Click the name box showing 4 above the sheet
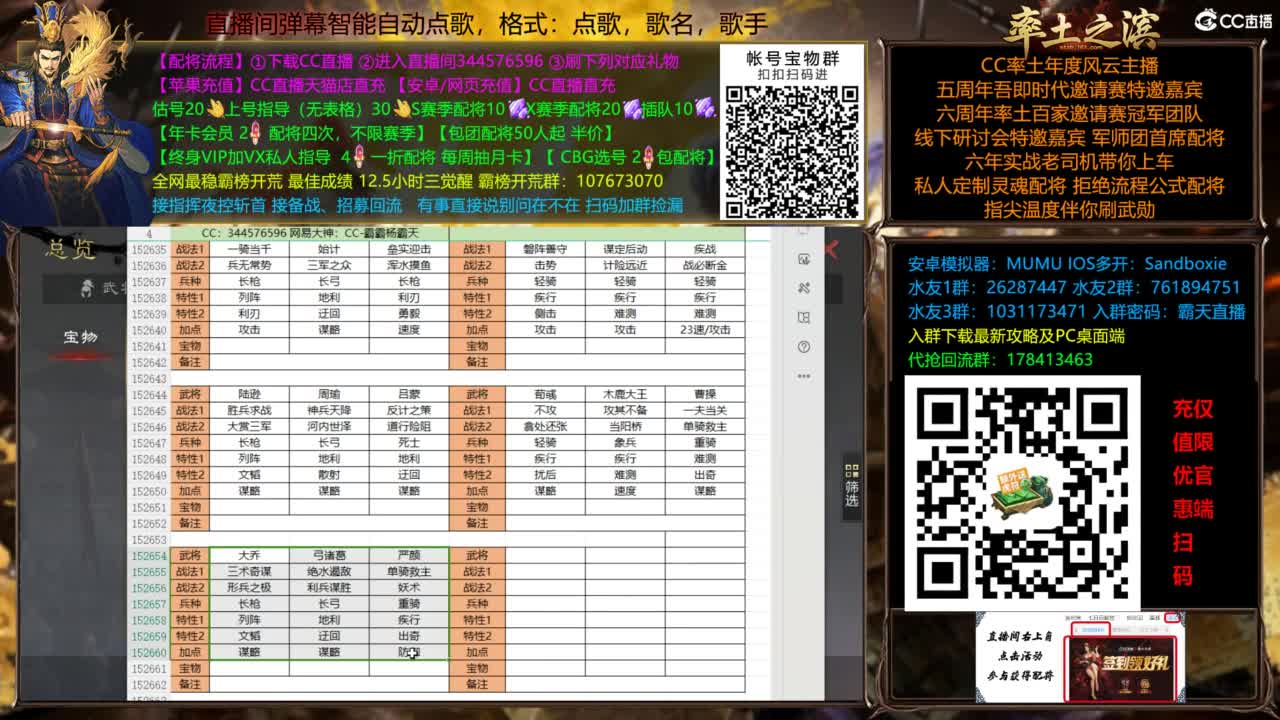 tap(150, 231)
